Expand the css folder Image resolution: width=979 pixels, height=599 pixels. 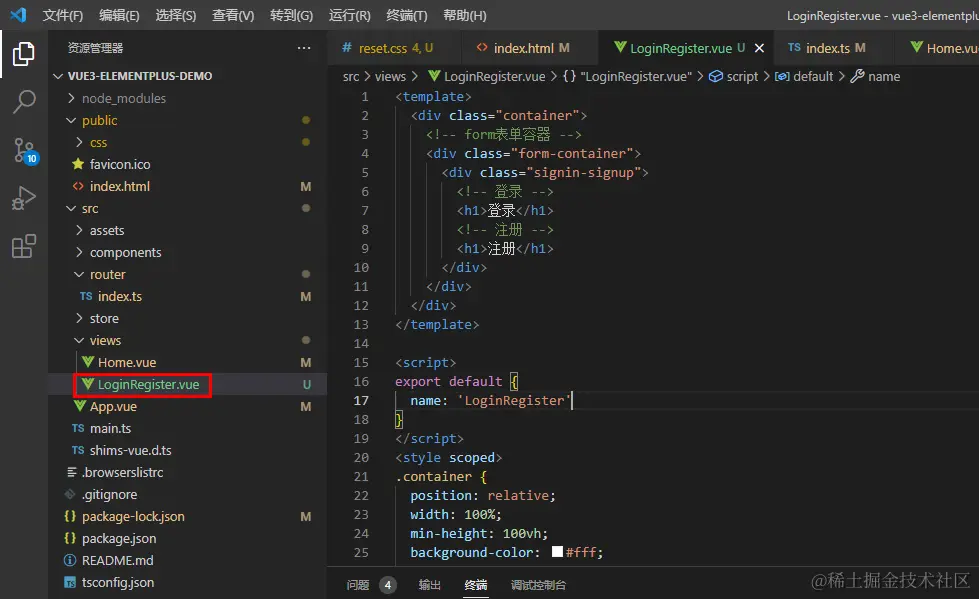click(79, 142)
